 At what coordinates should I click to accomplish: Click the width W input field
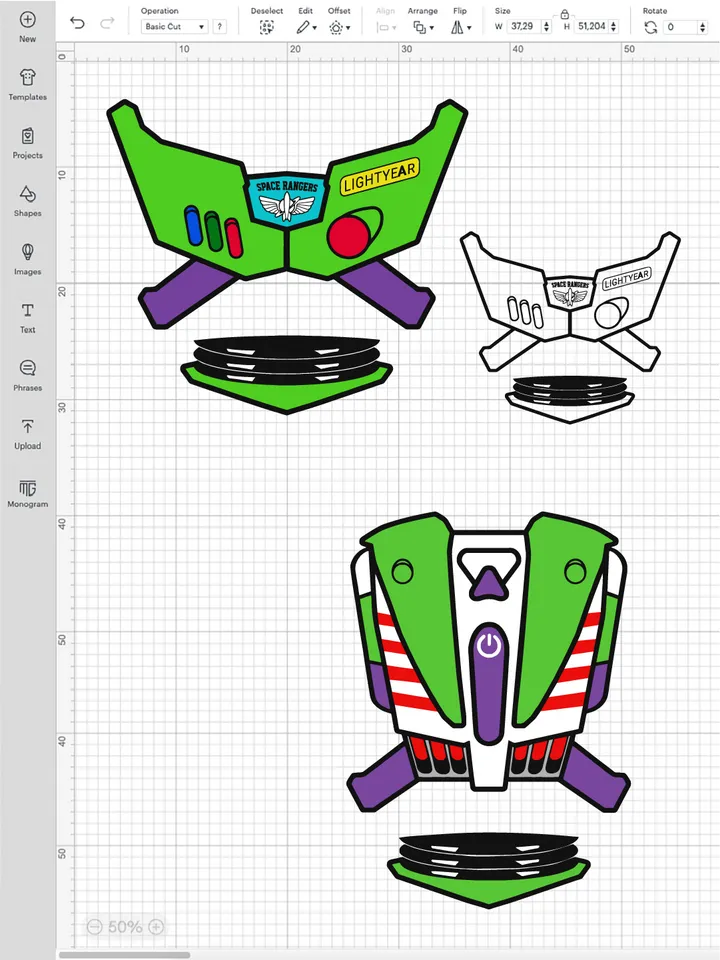click(524, 26)
